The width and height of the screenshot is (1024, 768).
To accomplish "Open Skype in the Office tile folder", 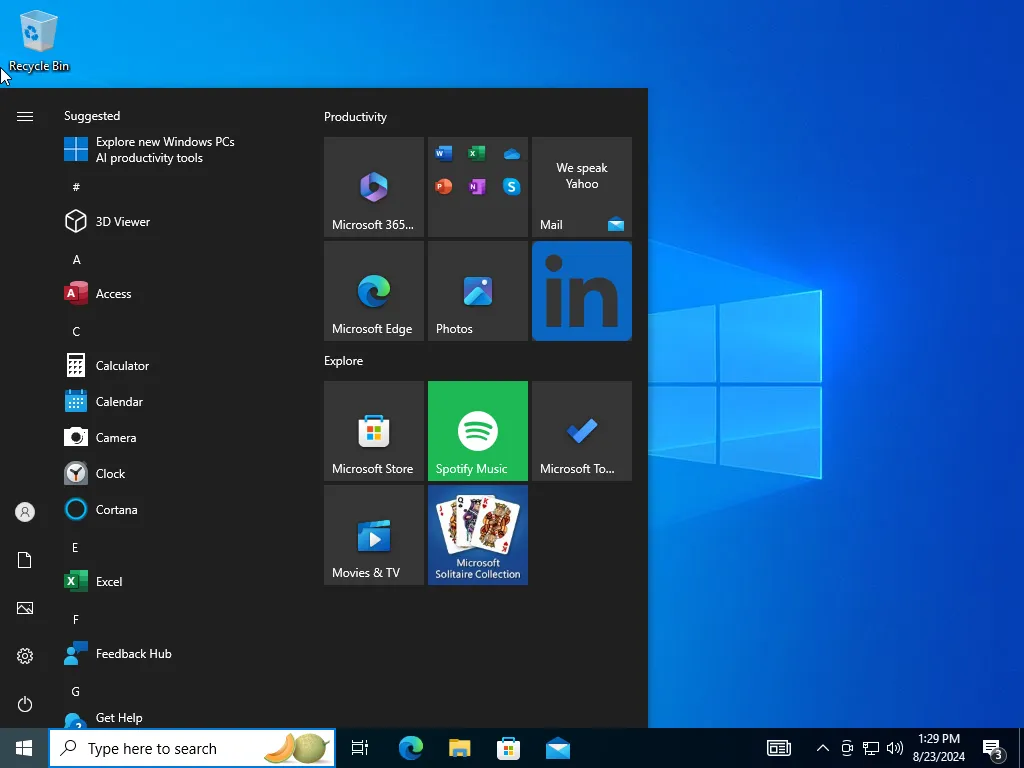I will (x=511, y=187).
